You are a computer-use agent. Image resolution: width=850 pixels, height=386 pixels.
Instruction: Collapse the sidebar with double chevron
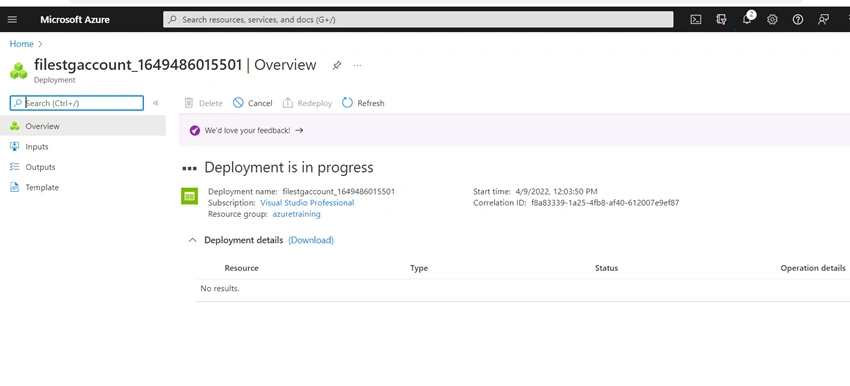click(156, 103)
